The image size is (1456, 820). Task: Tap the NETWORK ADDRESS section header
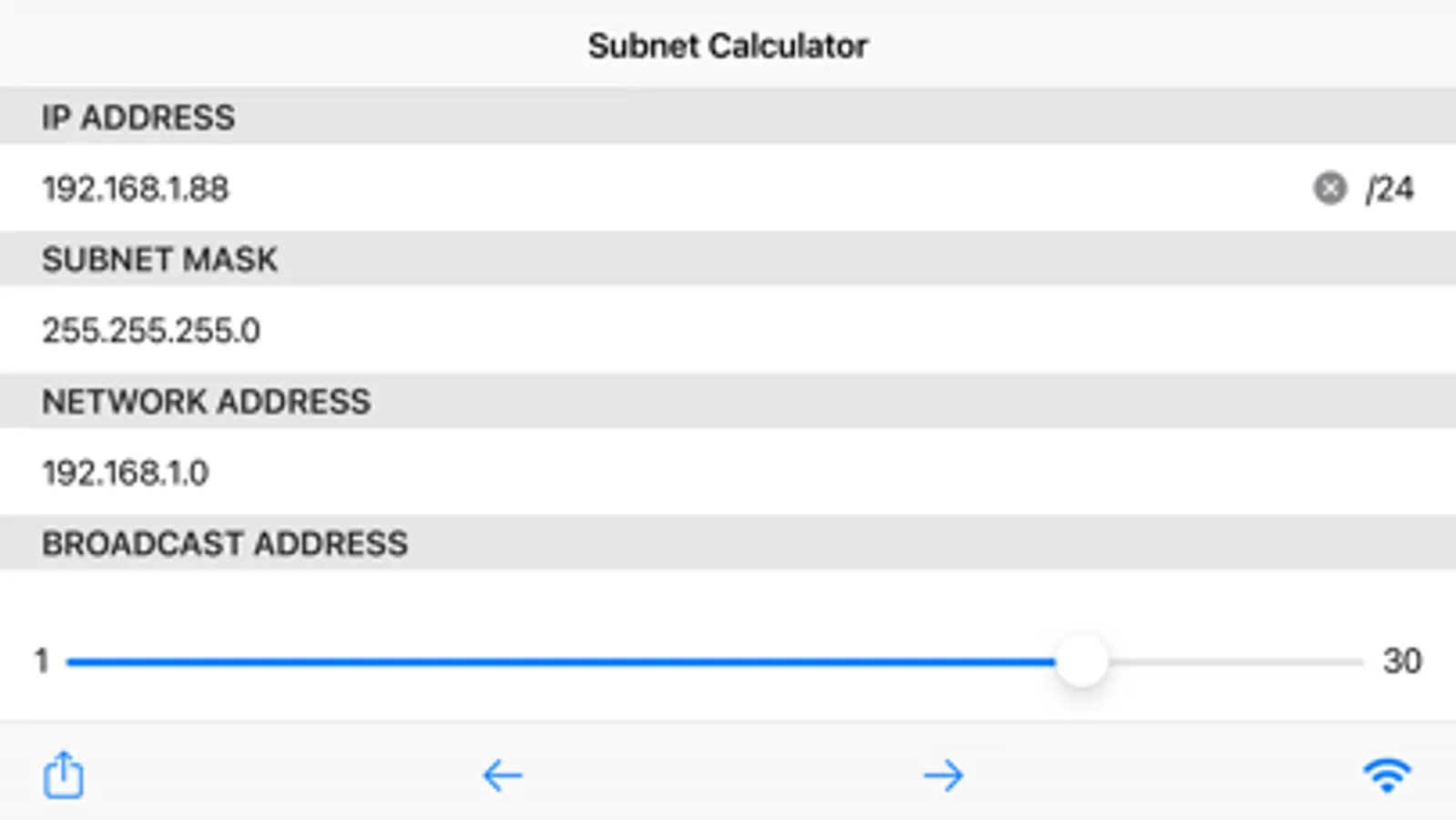point(206,402)
